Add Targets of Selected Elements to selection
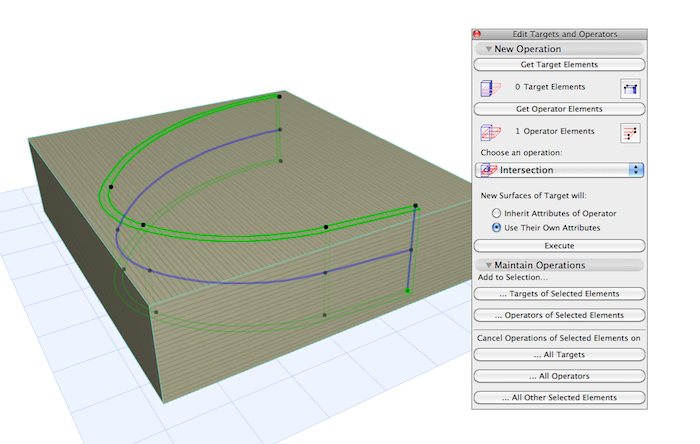Image resolution: width=700 pixels, height=444 pixels. coord(559,294)
